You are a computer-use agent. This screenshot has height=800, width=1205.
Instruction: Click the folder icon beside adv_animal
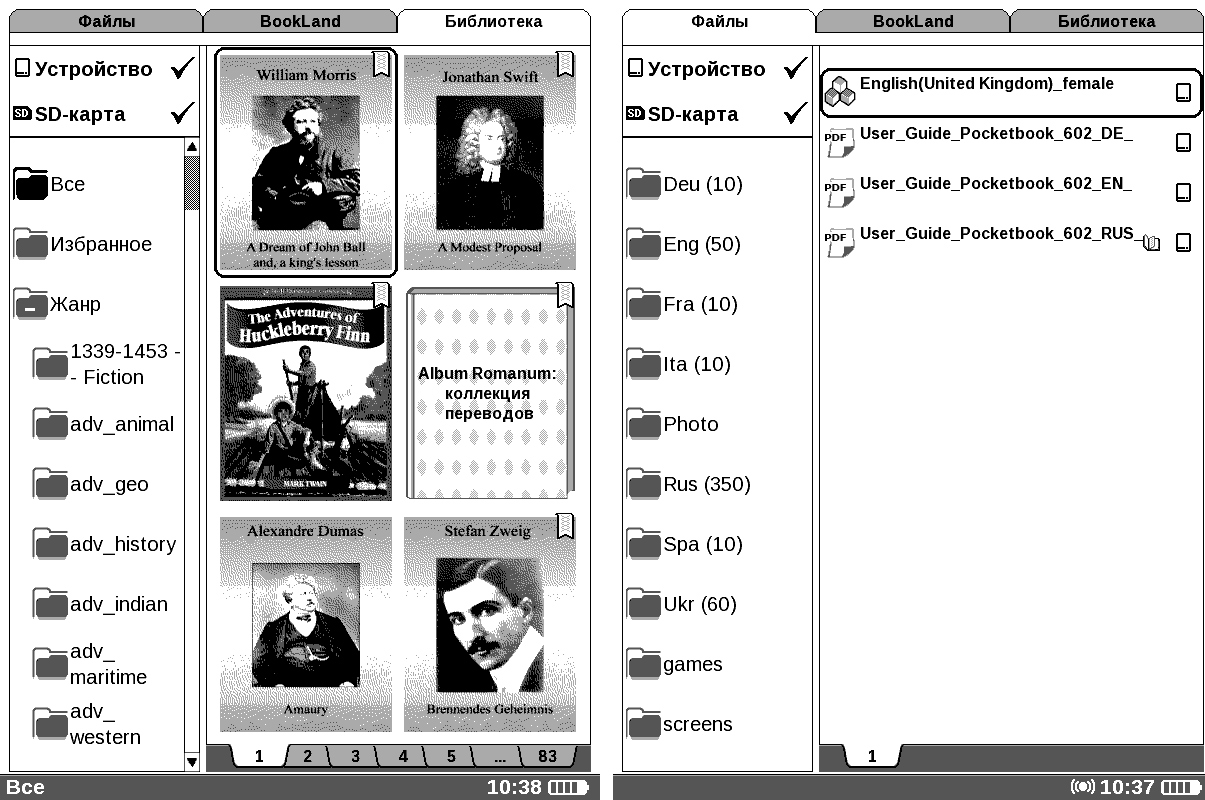click(x=50, y=425)
